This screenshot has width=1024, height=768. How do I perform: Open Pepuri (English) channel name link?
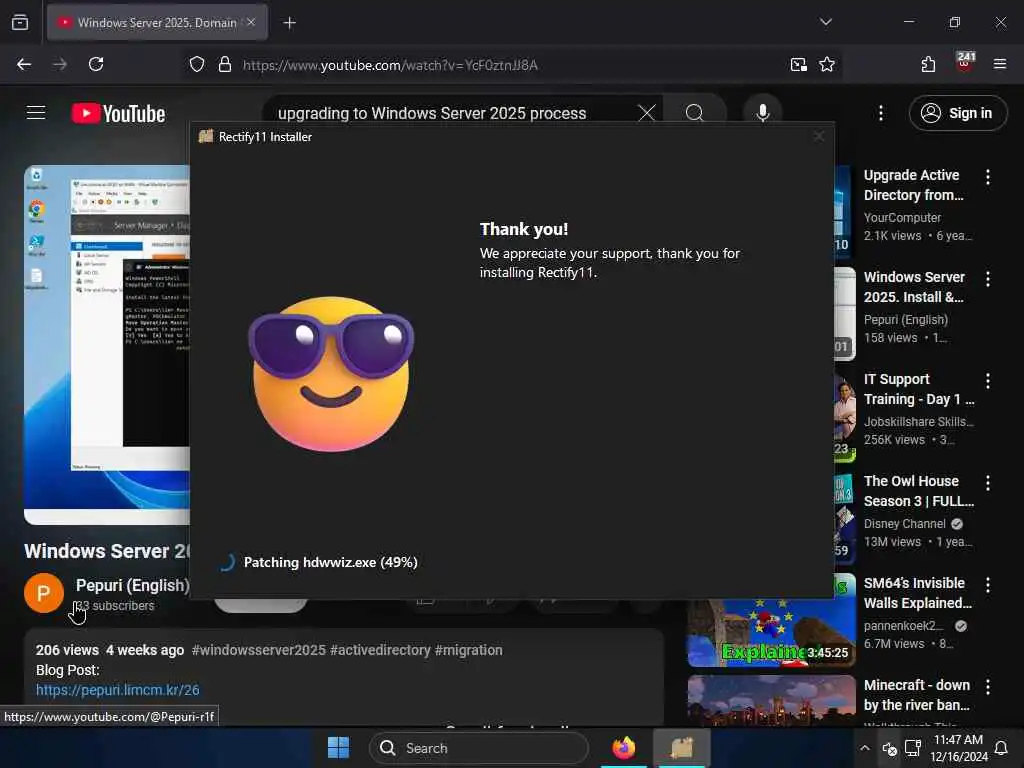pyautogui.click(x=133, y=585)
